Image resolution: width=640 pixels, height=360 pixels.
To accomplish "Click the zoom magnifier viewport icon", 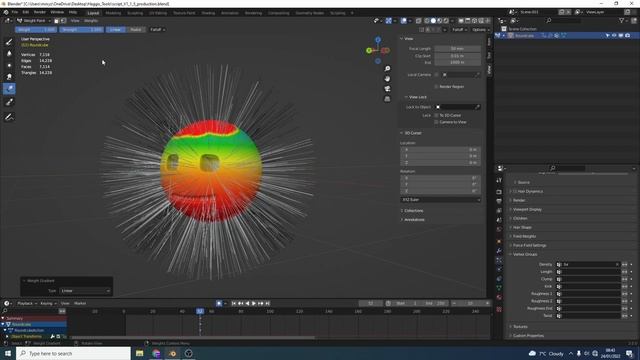I will (387, 69).
